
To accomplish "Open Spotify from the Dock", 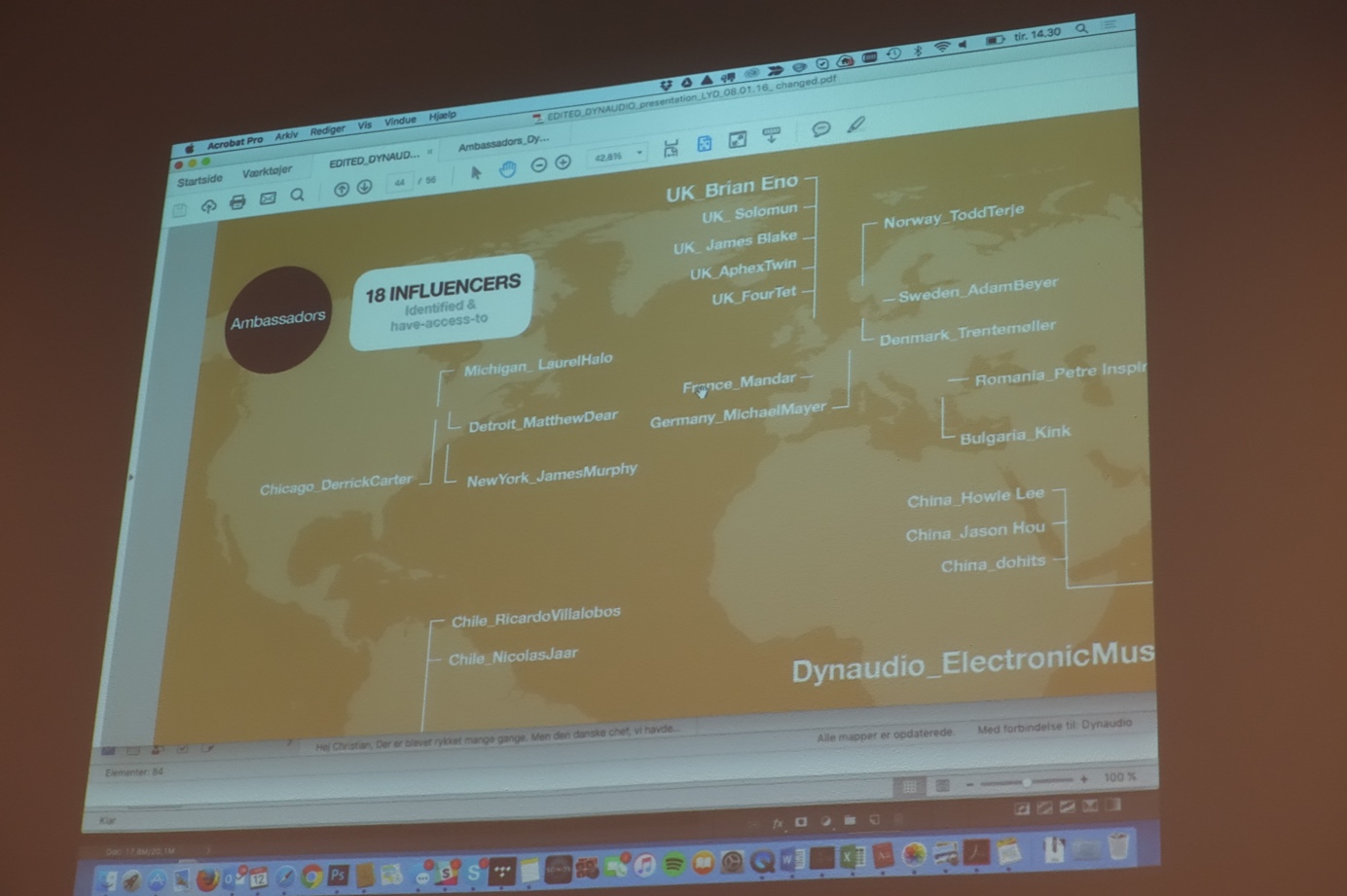I will click(673, 865).
